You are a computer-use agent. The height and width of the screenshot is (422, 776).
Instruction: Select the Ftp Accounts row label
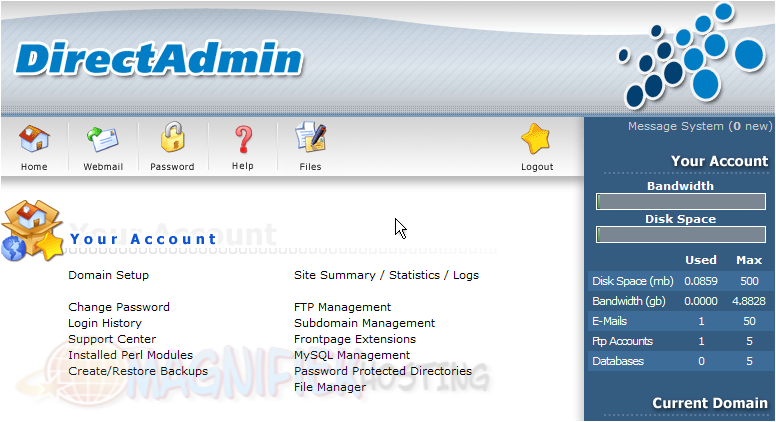[622, 341]
